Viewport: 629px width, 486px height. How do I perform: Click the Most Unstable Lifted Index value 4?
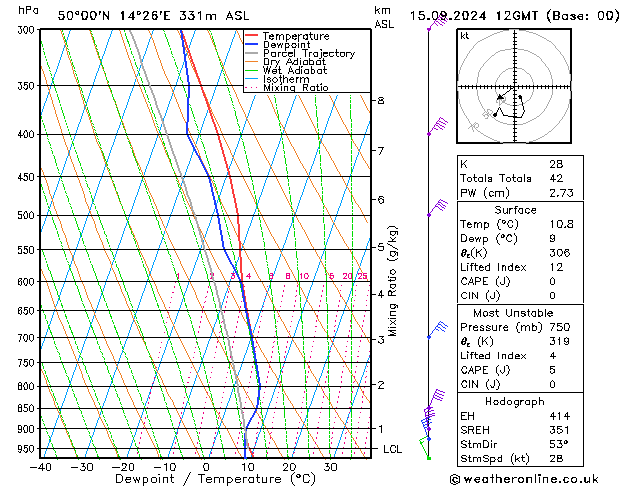click(553, 356)
